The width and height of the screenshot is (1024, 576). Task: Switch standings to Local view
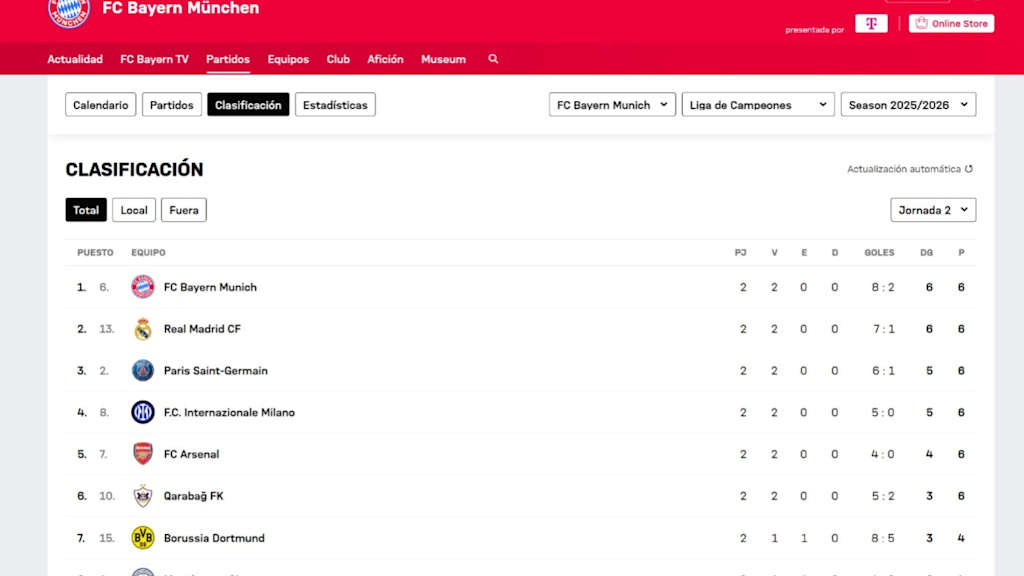(134, 210)
